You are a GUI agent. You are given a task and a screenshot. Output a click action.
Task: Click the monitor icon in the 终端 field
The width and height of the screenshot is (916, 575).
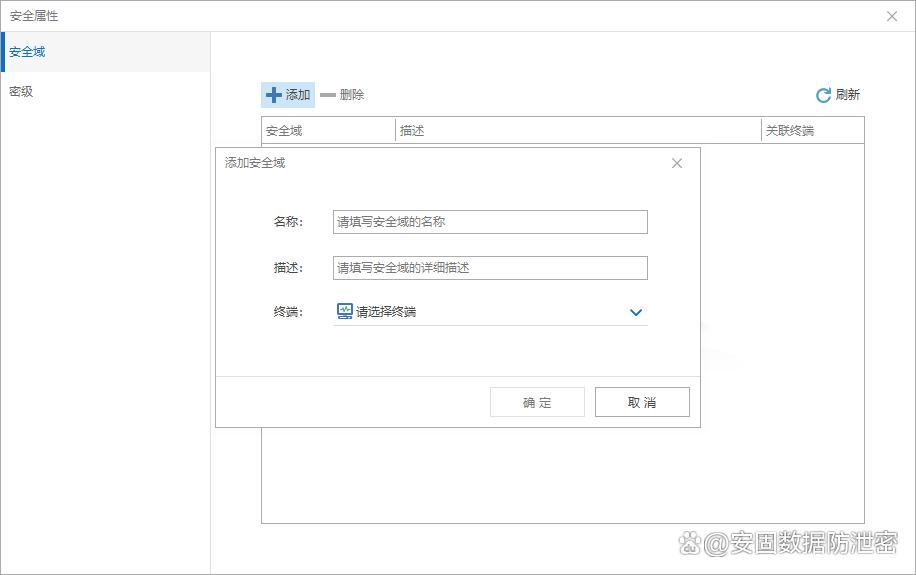tap(345, 312)
